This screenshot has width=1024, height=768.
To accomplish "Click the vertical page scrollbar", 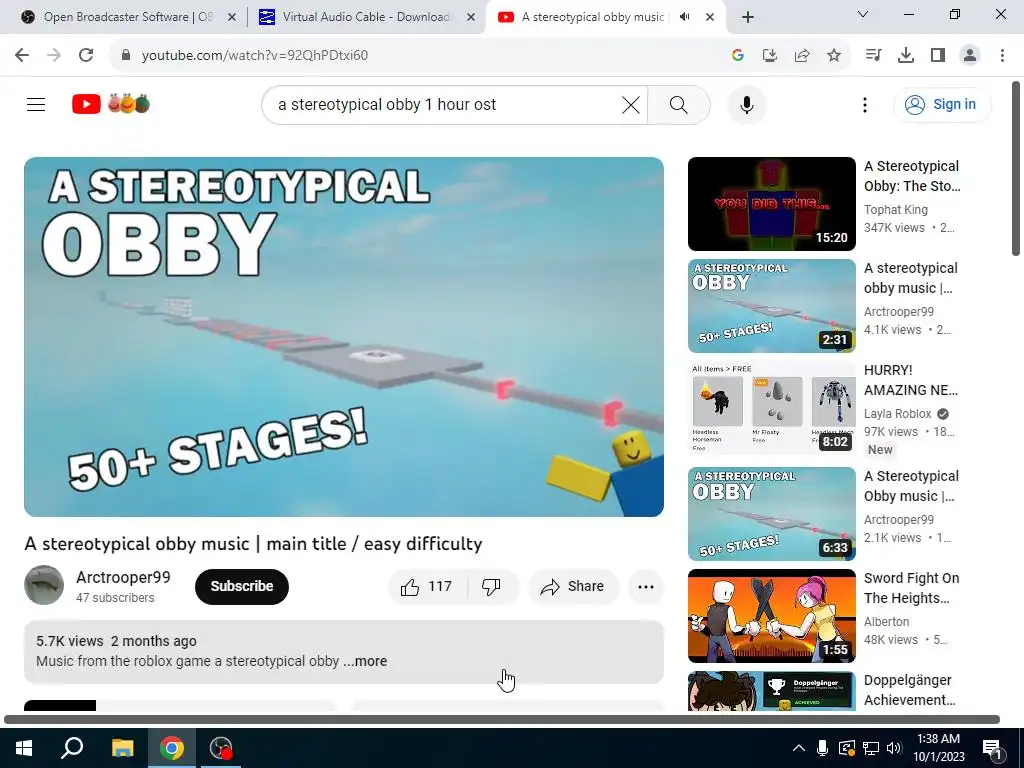I will (1016, 170).
